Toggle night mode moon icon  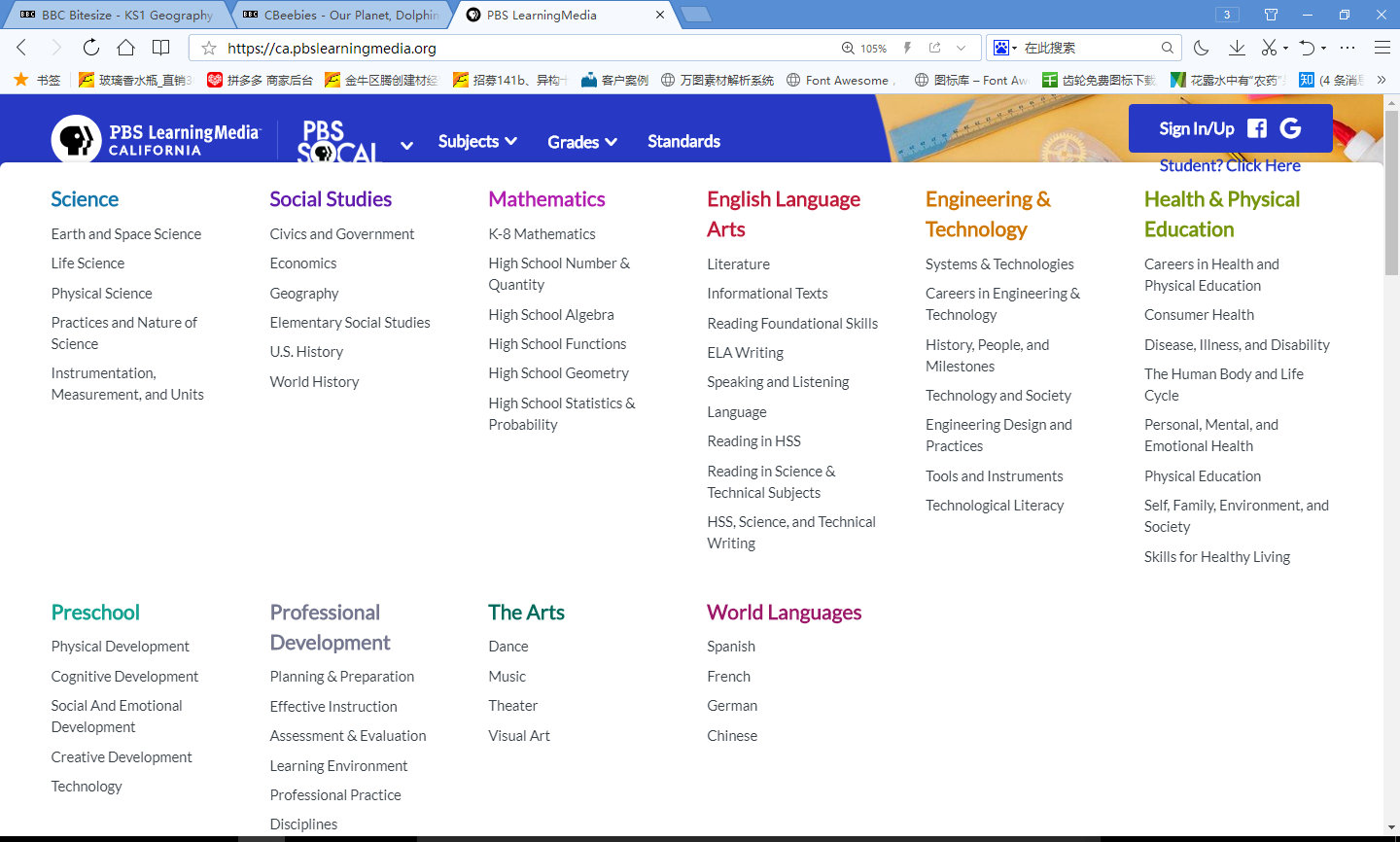click(1202, 48)
